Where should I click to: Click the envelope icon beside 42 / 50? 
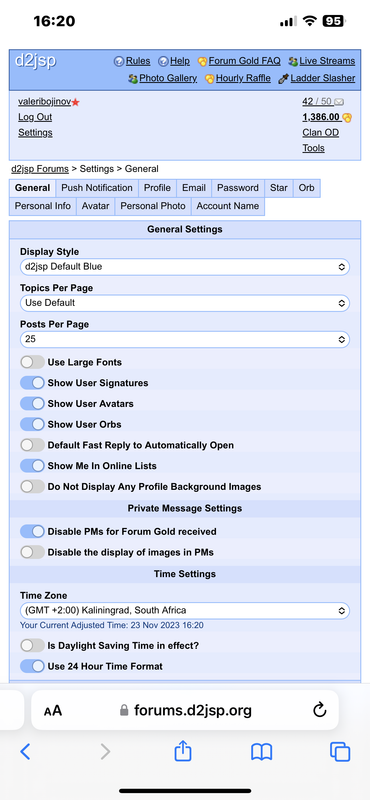[338, 102]
